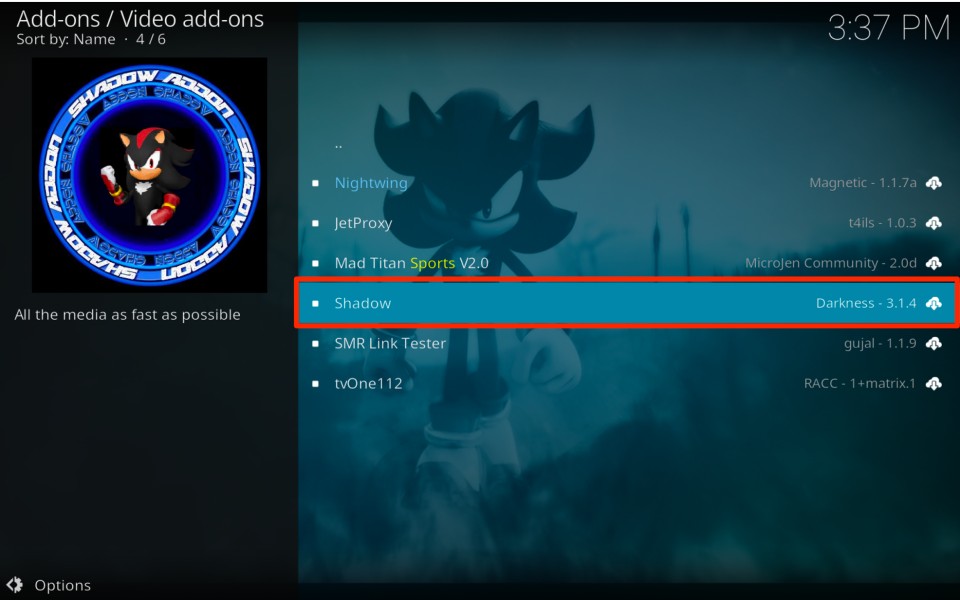The width and height of the screenshot is (960, 600).
Task: Click the bullet icon beside Shadow
Action: (315, 303)
